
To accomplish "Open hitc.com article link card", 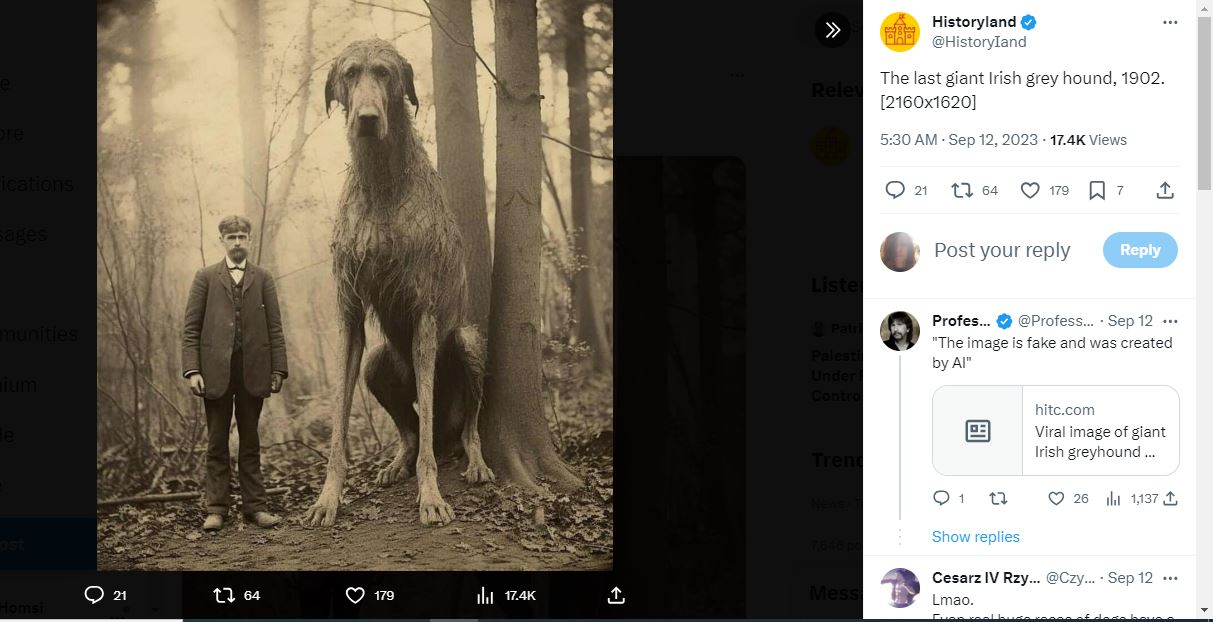I will point(1055,430).
